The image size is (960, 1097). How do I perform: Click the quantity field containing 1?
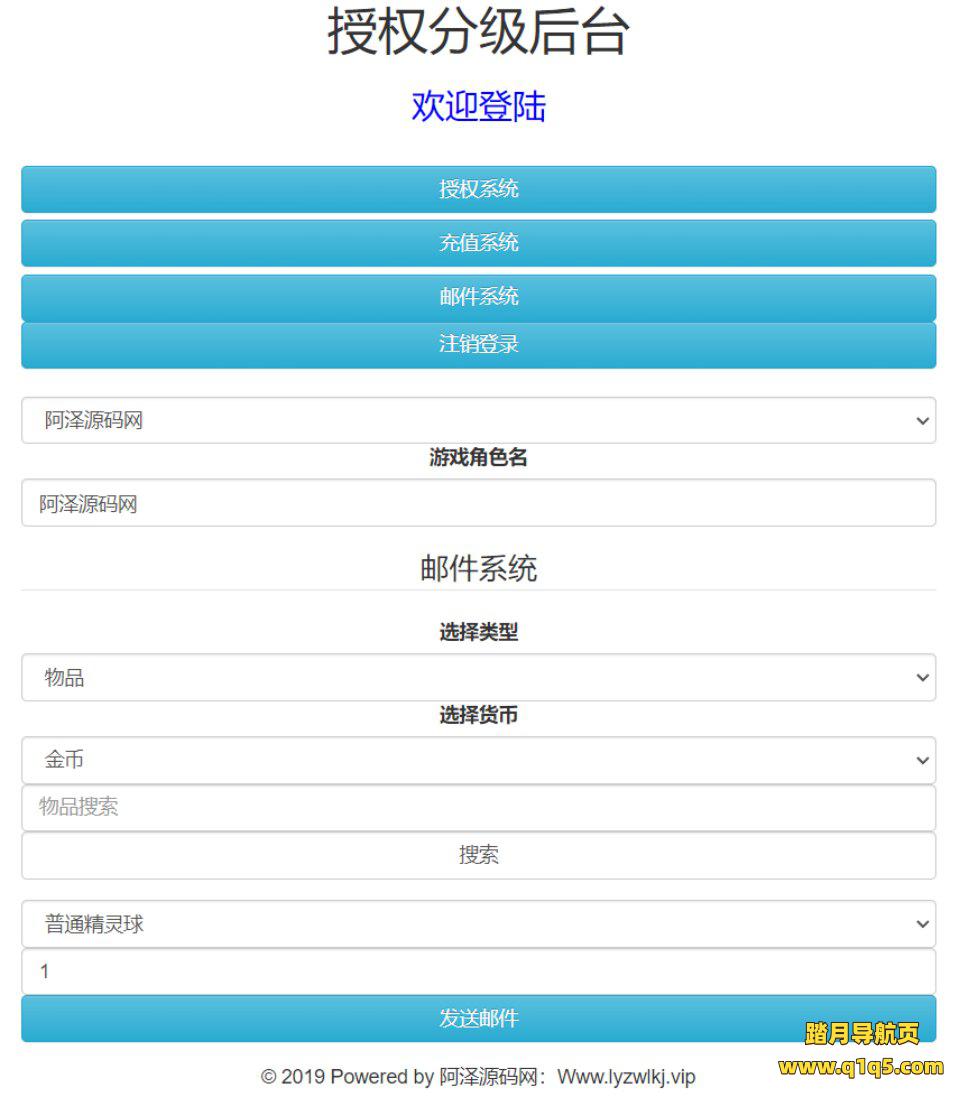pos(478,971)
